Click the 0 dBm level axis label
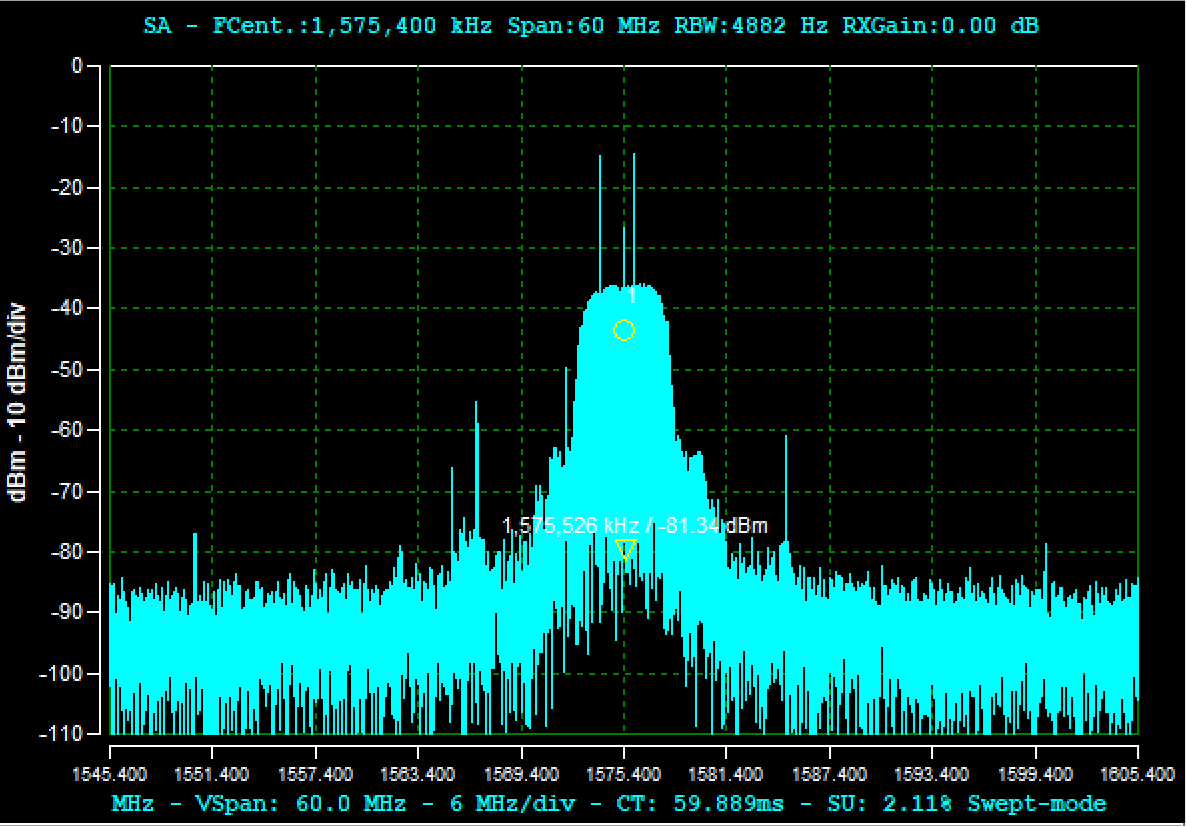The height and width of the screenshot is (827, 1187). point(76,66)
